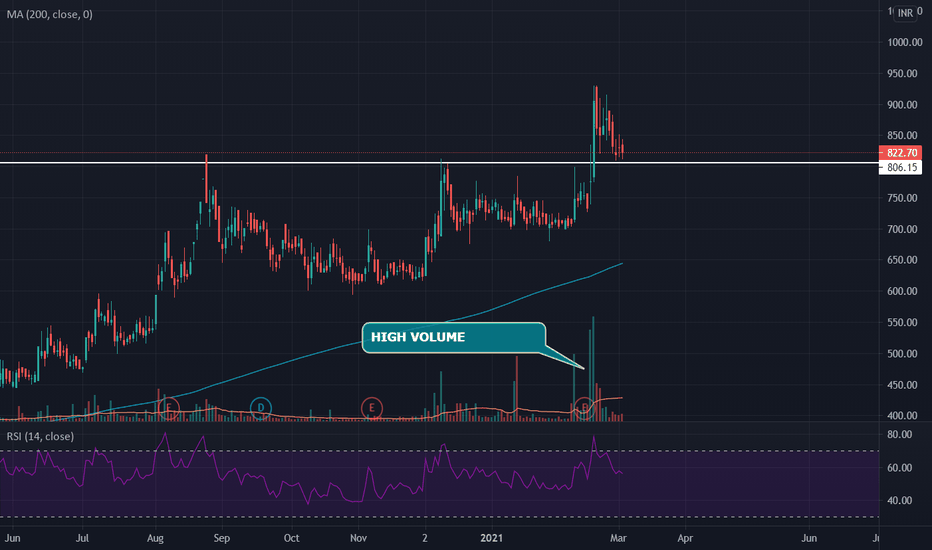The width and height of the screenshot is (932, 550).
Task: Select the MA (200, close, 0) indicator label
Action: [x=49, y=14]
